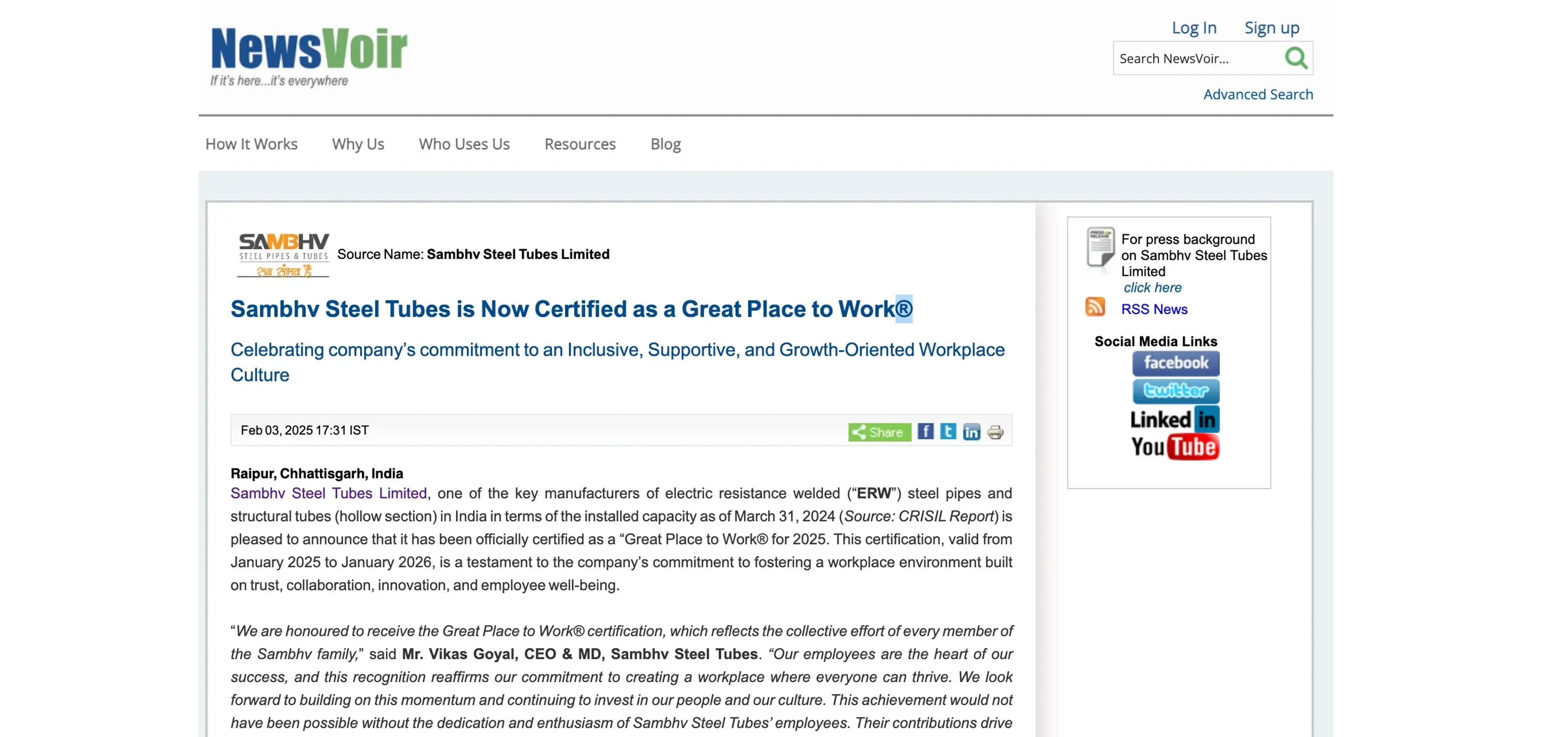Open Sambhv's Facebook page badge
Viewport: 1568px width, 737px height.
(x=1176, y=363)
